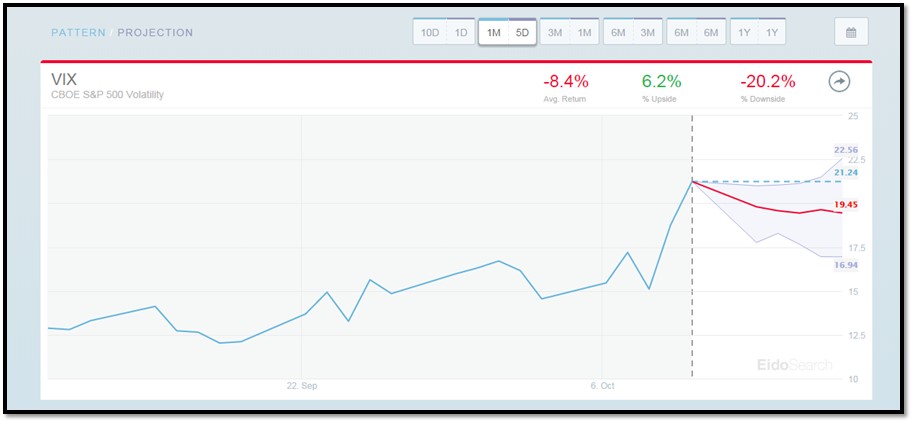Click the red average projection line

767,208
